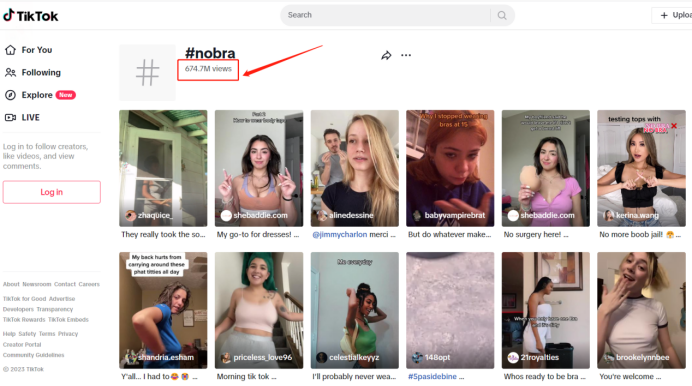Open the Careers footer link

click(89, 284)
